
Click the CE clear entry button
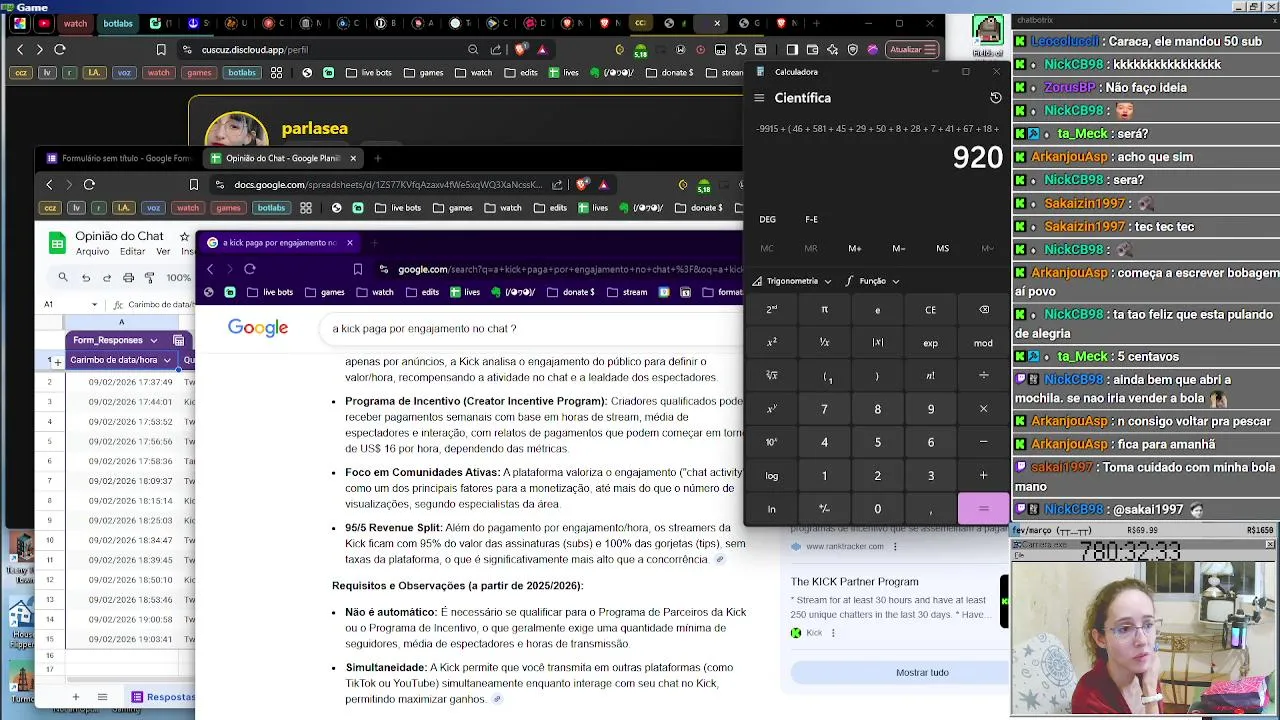930,310
